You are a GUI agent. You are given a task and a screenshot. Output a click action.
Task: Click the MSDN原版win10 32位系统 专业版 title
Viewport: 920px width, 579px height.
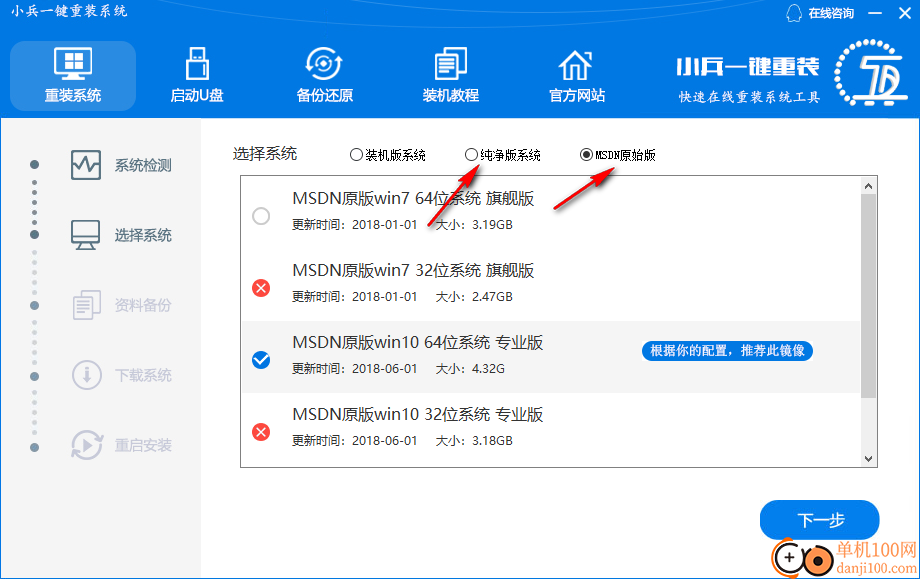[x=418, y=415]
